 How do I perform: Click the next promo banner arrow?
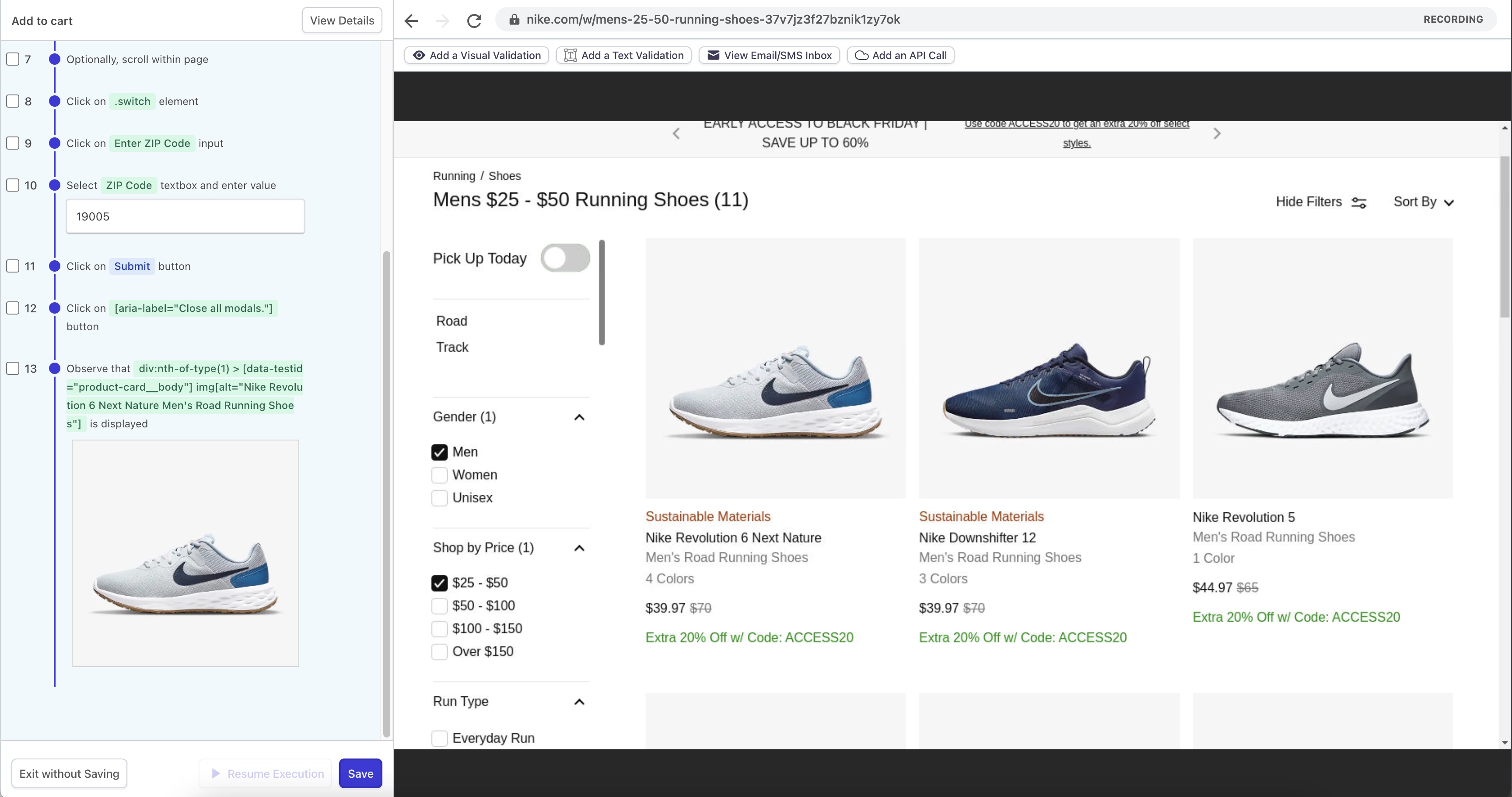point(1217,134)
